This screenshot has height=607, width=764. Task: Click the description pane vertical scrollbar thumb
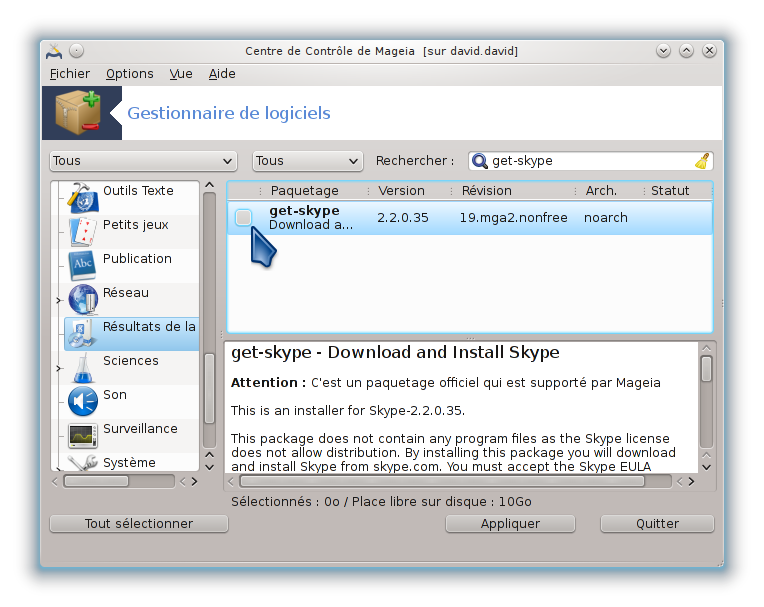click(706, 369)
